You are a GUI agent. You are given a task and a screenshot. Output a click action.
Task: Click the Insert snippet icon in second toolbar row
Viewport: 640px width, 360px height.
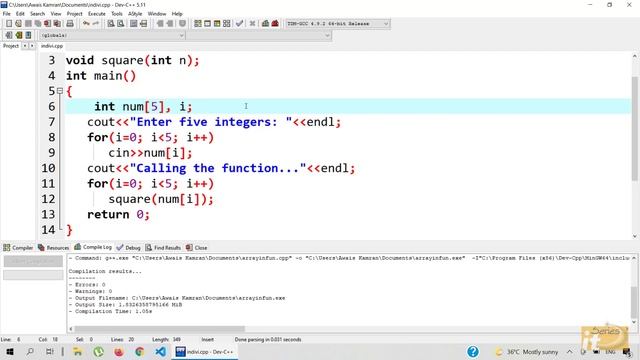click(x=9, y=35)
